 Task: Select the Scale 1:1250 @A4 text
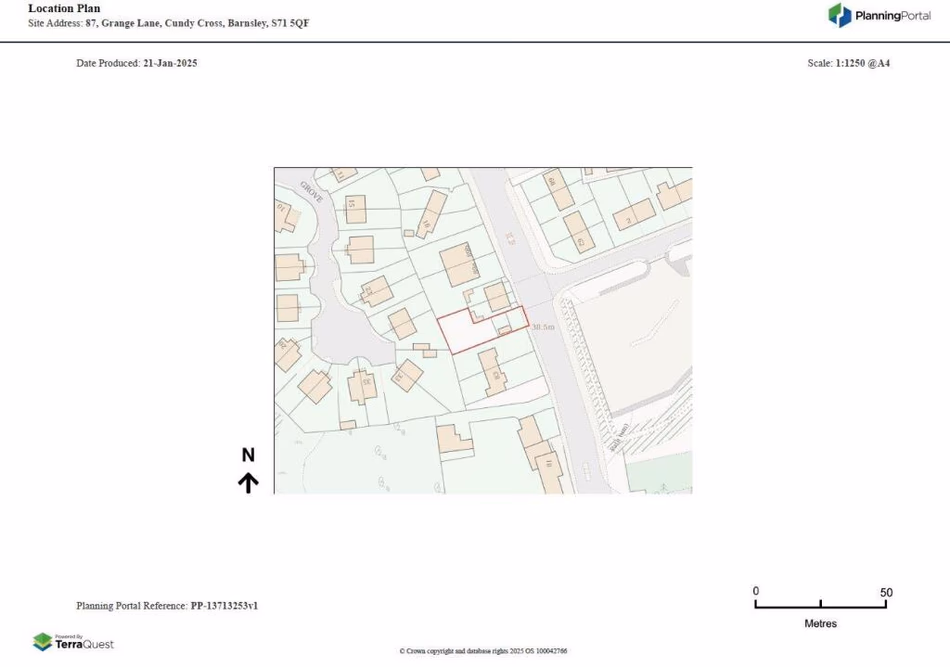point(849,63)
